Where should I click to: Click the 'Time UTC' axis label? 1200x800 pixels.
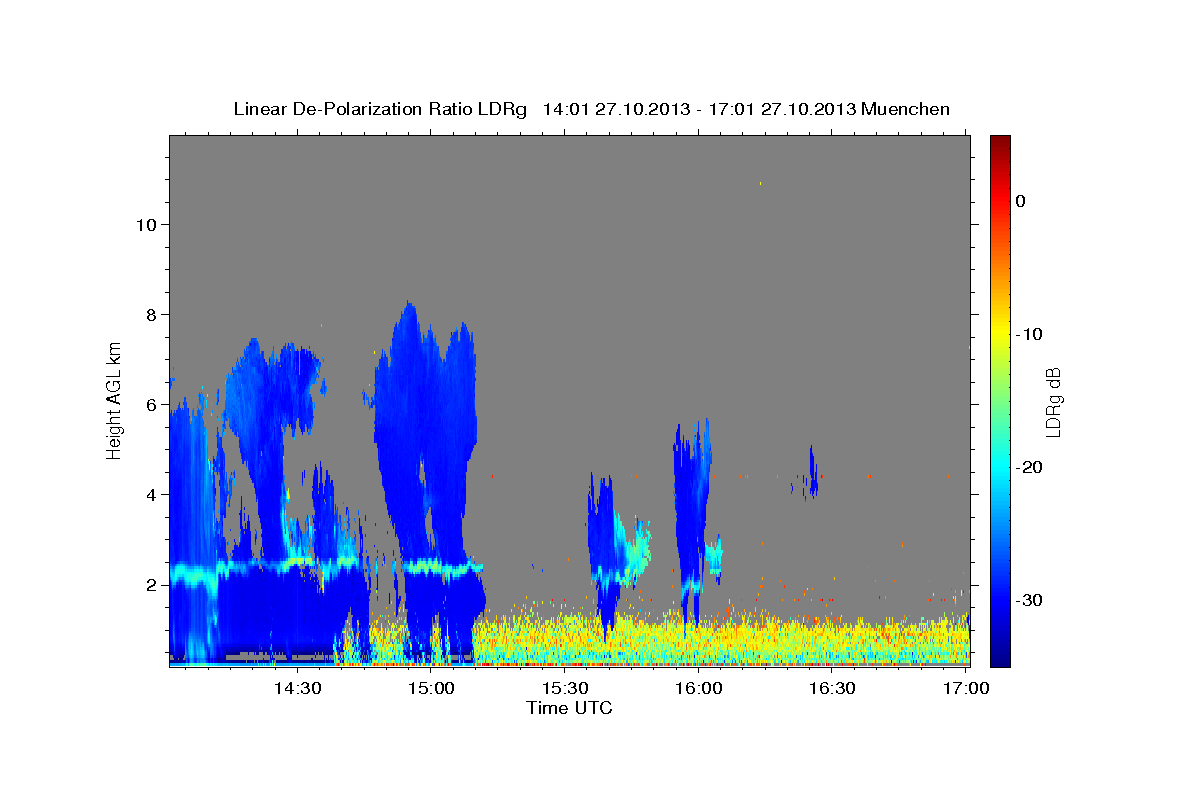tap(569, 708)
